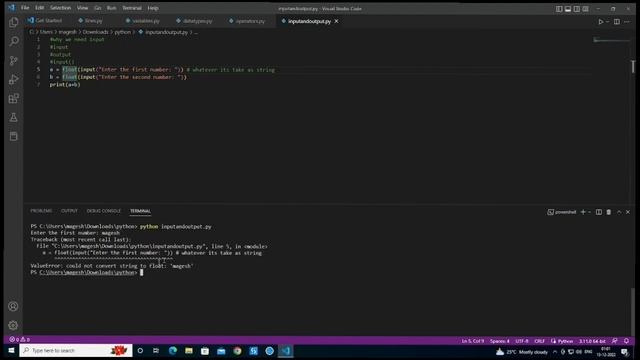Open the View menu
This screenshot has height=360, width=640.
point(82,8)
